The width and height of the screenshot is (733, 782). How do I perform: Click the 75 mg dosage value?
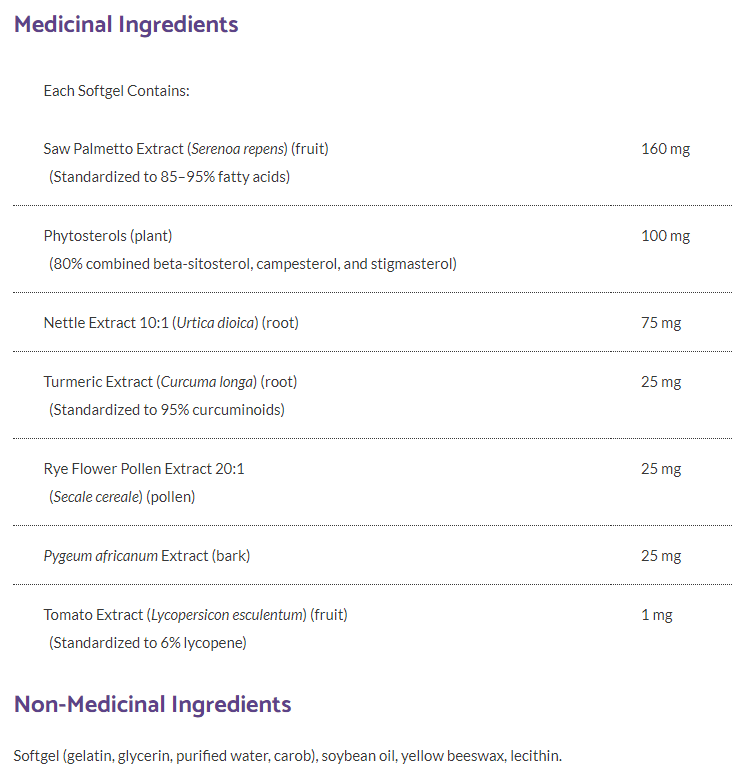(x=661, y=323)
